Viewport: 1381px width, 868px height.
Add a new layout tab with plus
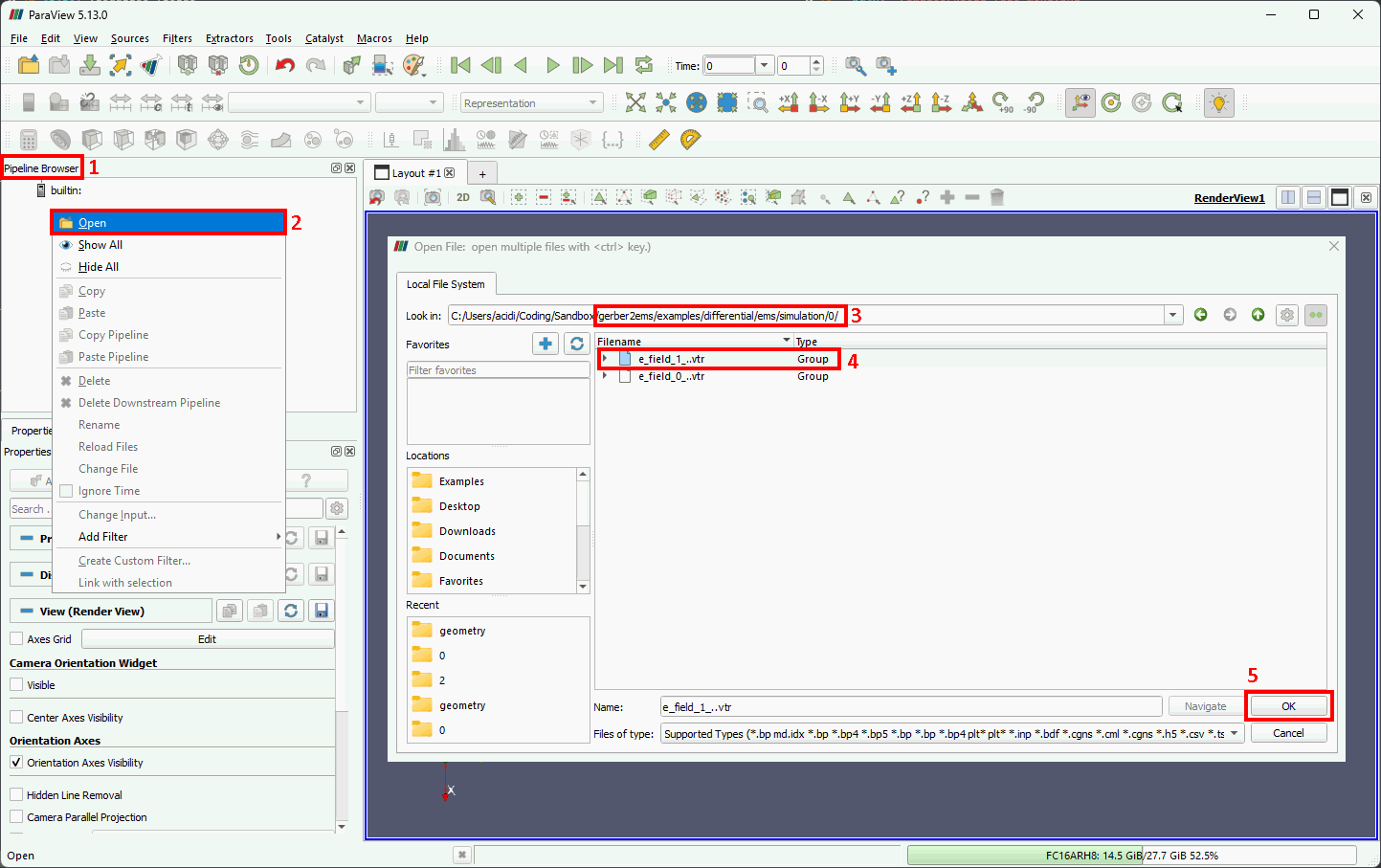coord(482,173)
